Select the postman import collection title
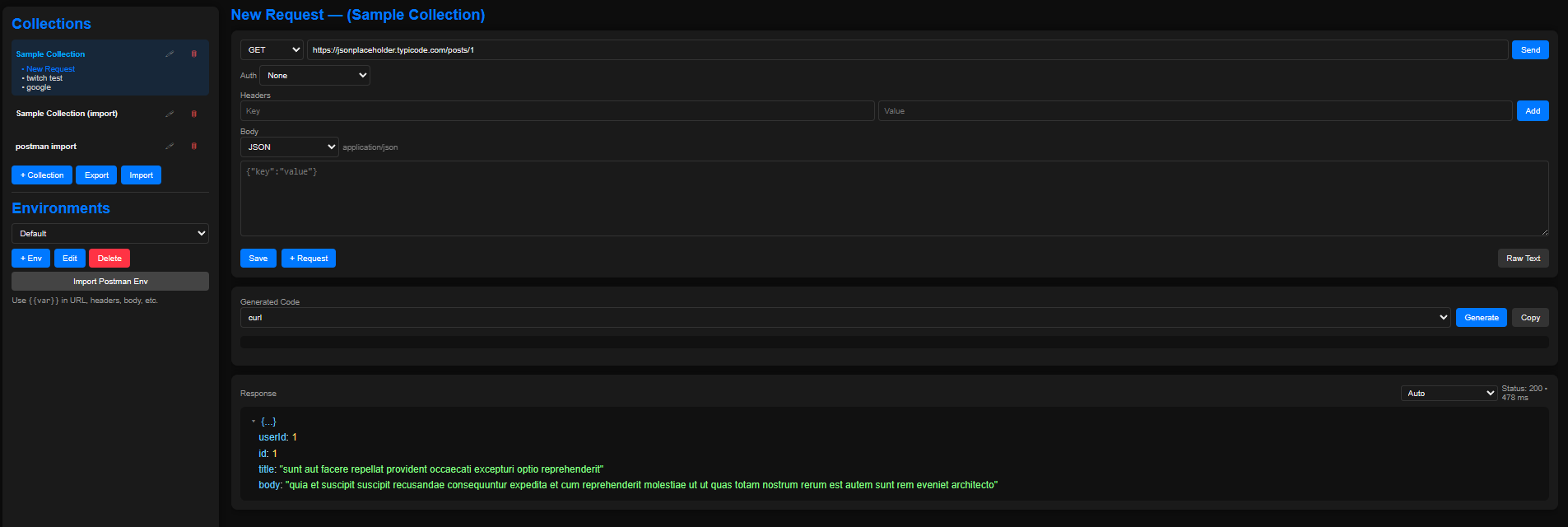Viewport: 1568px width, 527px height. [x=46, y=147]
